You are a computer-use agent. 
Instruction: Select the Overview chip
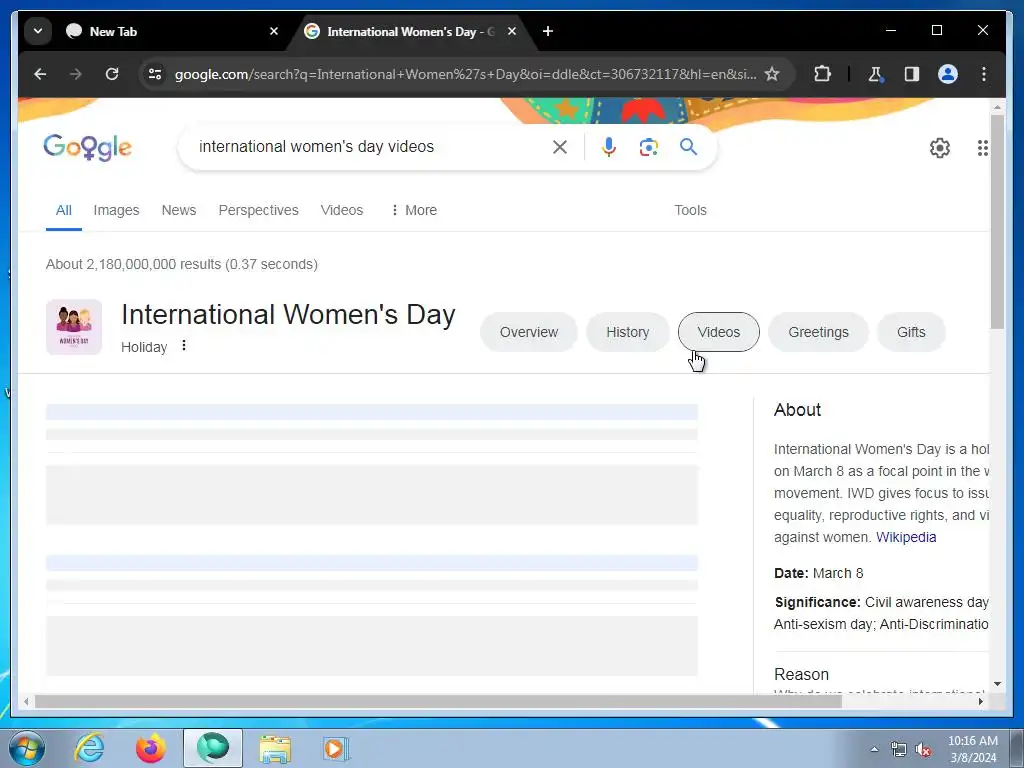tap(529, 332)
